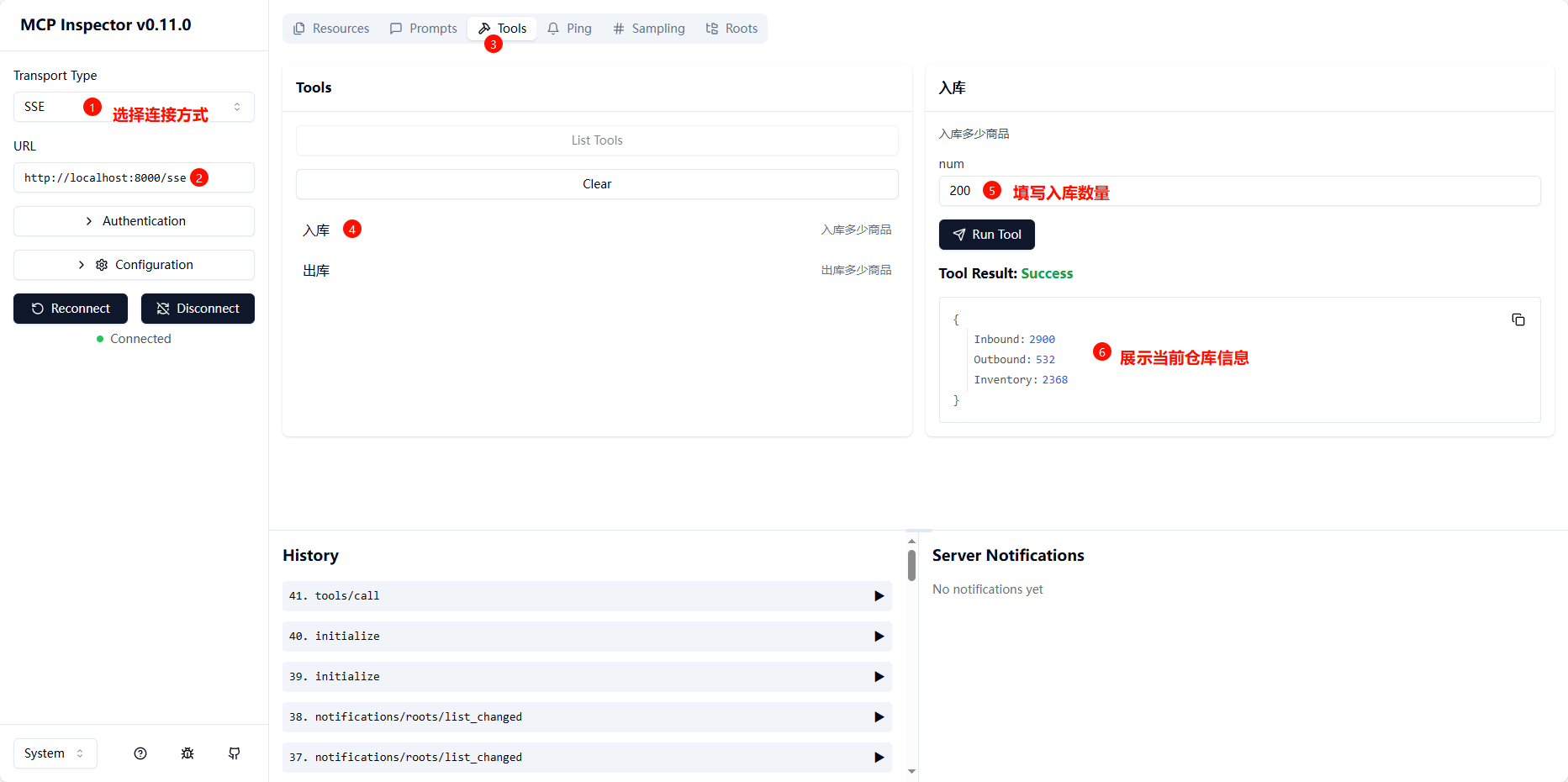Image resolution: width=1568 pixels, height=782 pixels.
Task: Open the GitHub repository icon
Action: 235,753
